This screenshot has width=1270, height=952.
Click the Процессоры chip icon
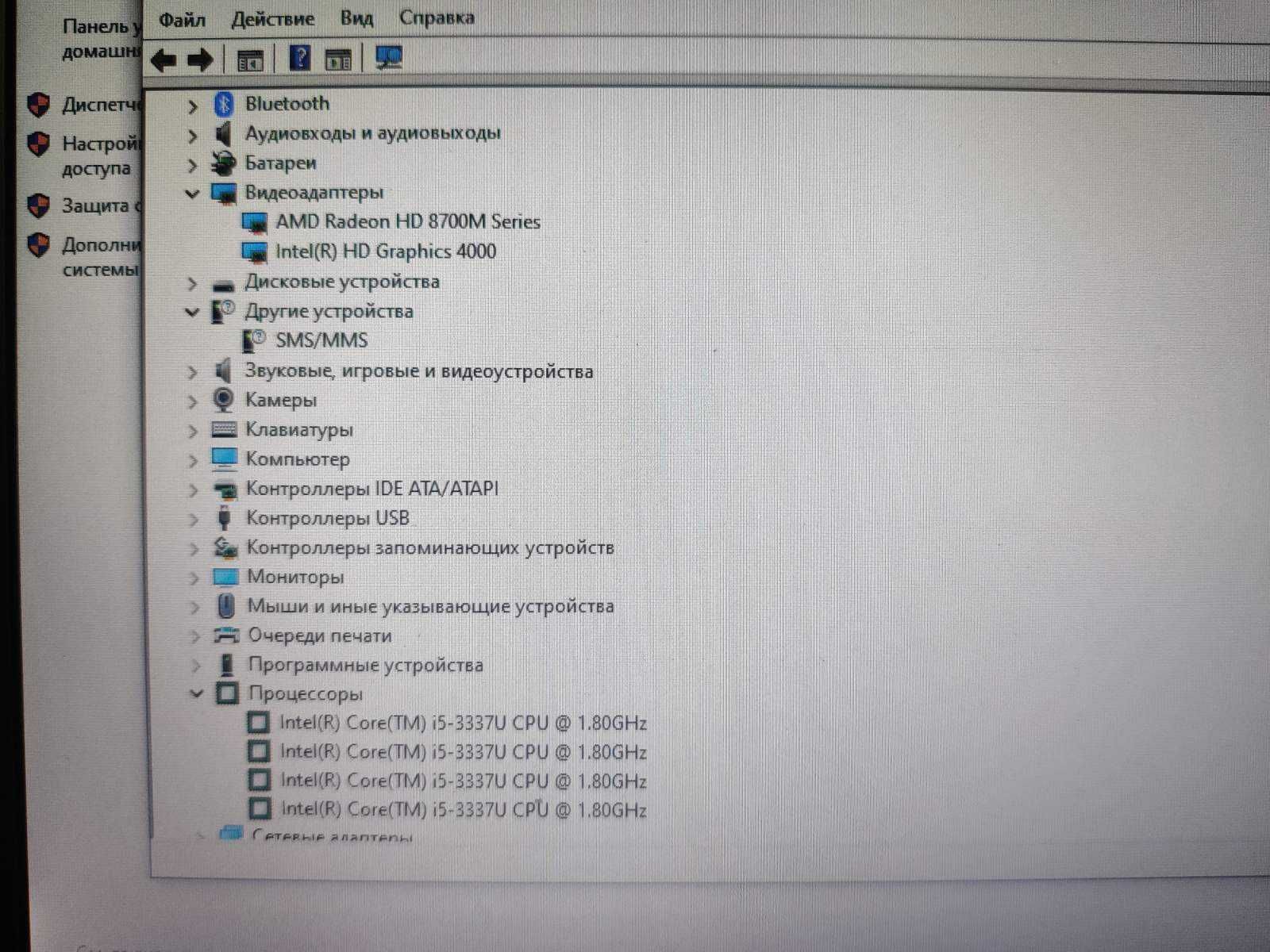coord(227,694)
